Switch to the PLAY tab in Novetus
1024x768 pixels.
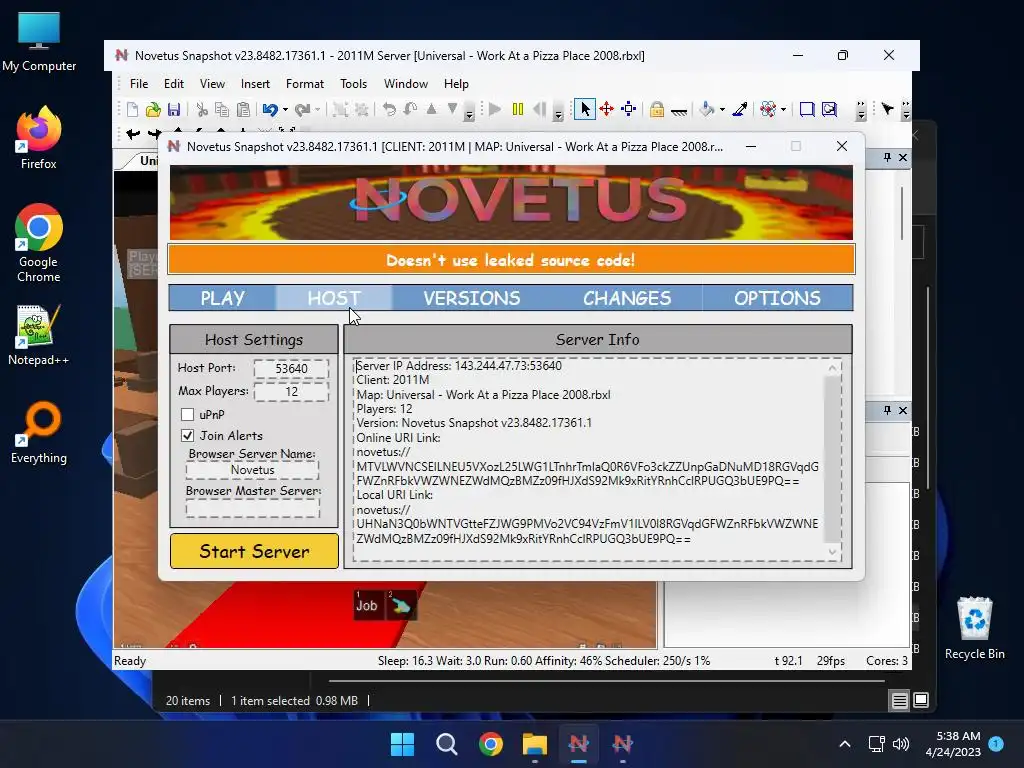223,298
